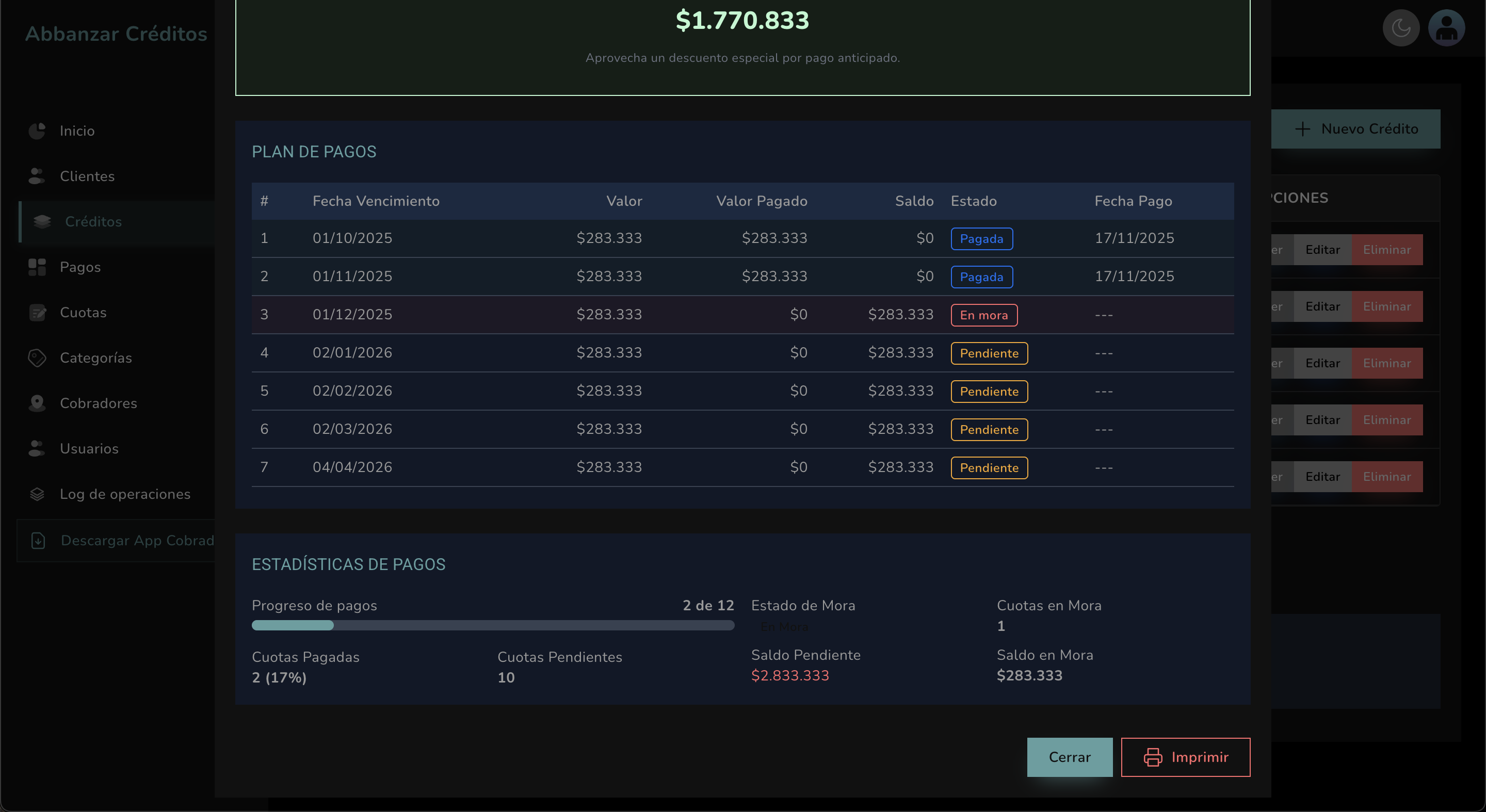This screenshot has width=1486, height=812.
Task: Close the dialog with Cerrar button
Action: pos(1070,757)
